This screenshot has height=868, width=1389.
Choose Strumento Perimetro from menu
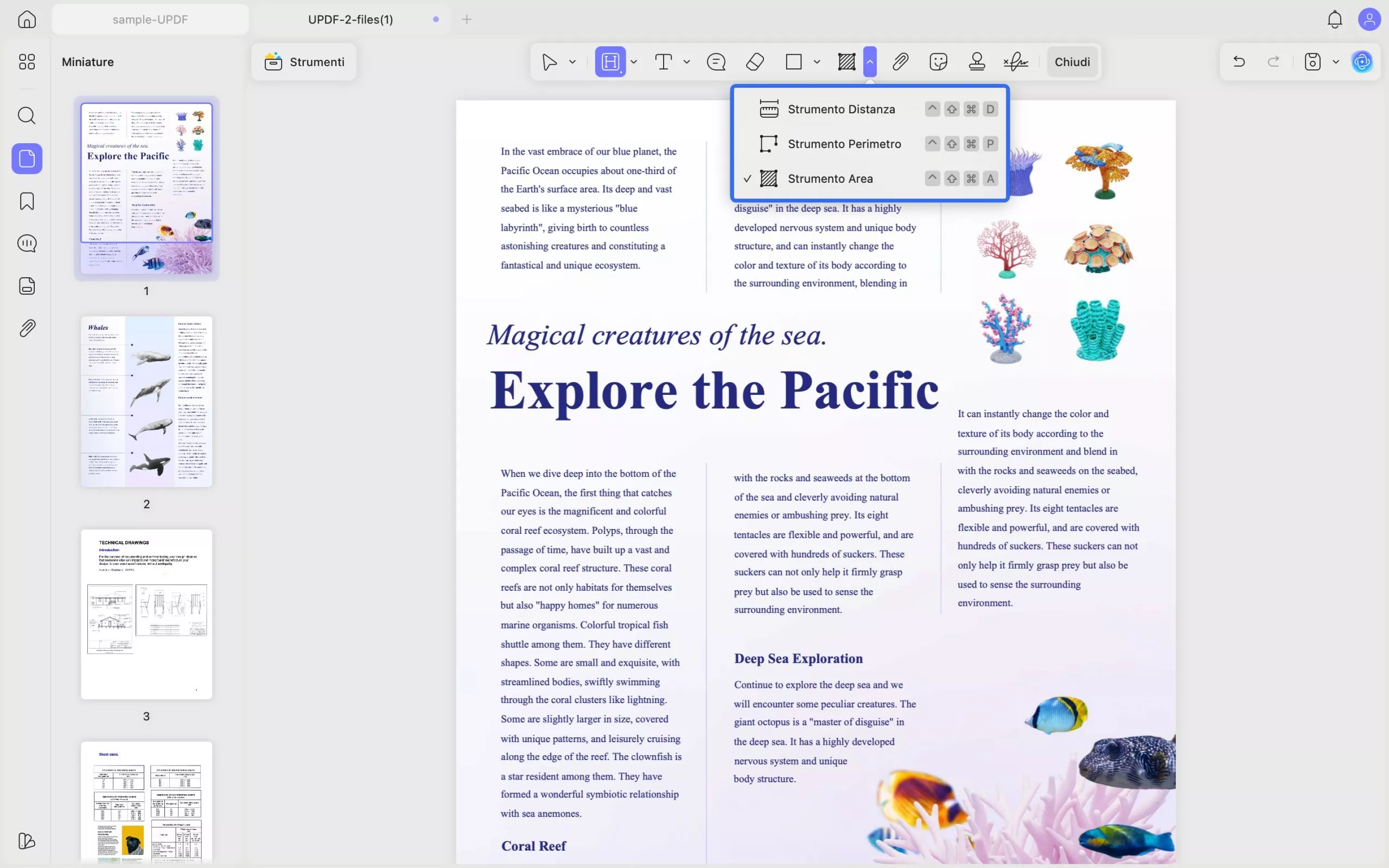point(844,144)
